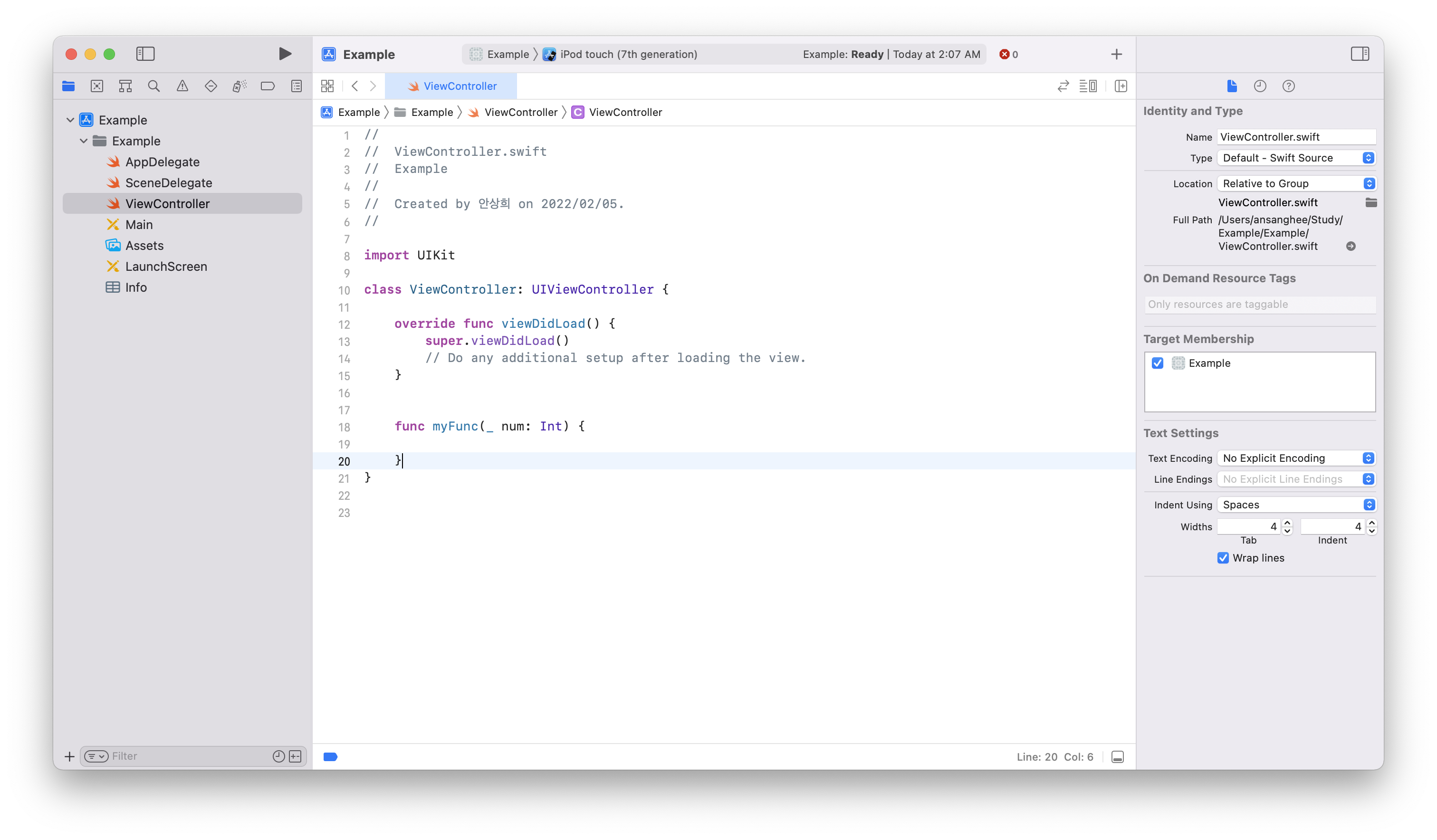Viewport: 1437px width, 840px height.
Task: Uncheck Example target membership checkbox
Action: [1157, 363]
